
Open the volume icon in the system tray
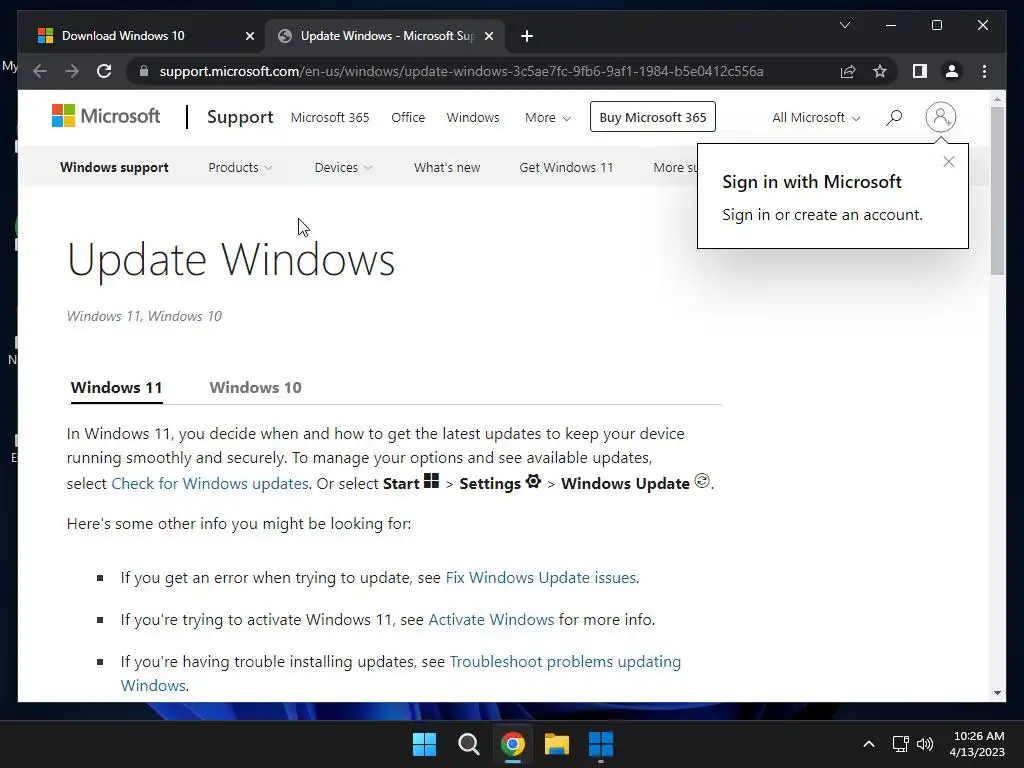coord(925,744)
